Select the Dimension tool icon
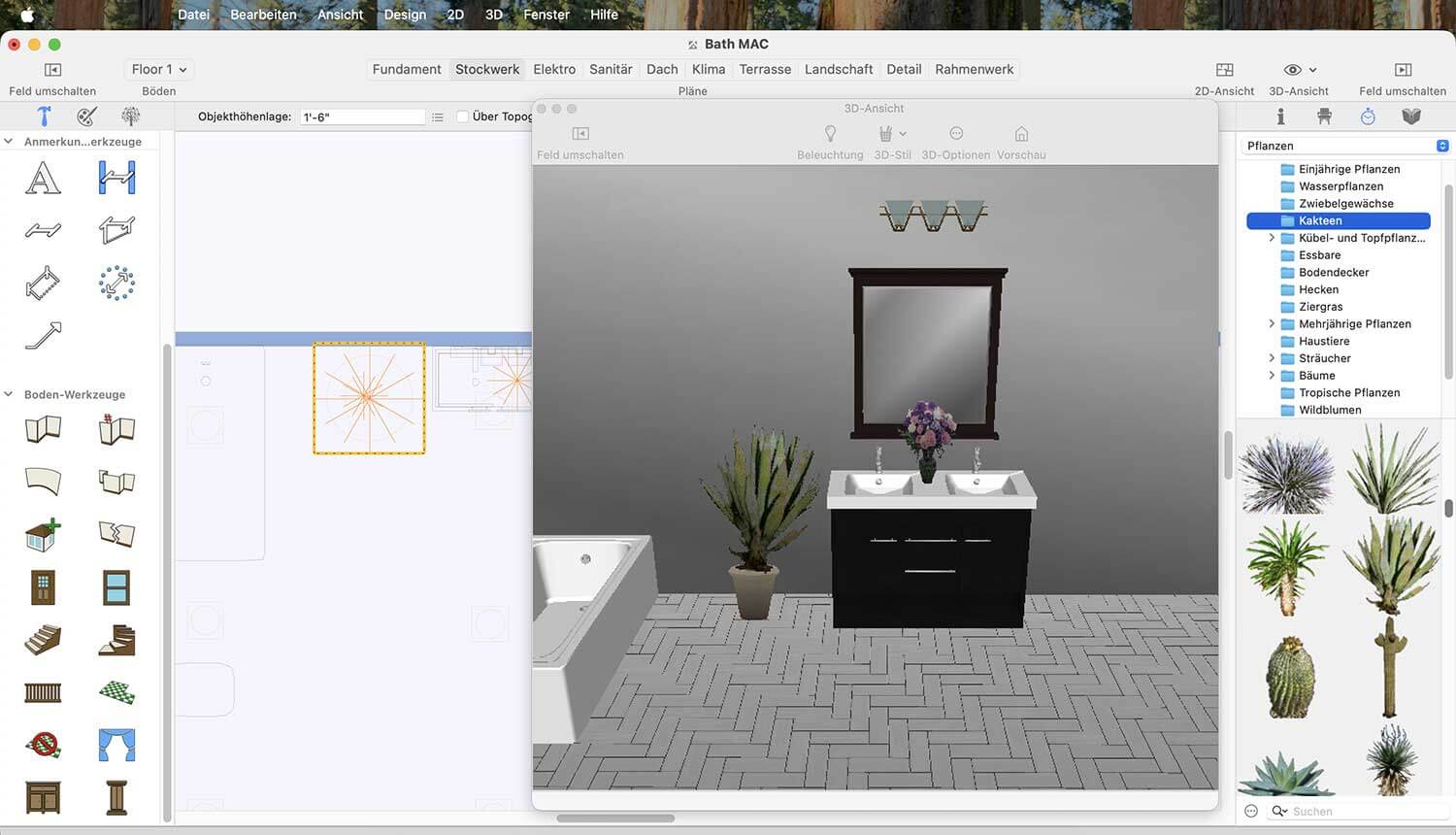 click(x=116, y=178)
